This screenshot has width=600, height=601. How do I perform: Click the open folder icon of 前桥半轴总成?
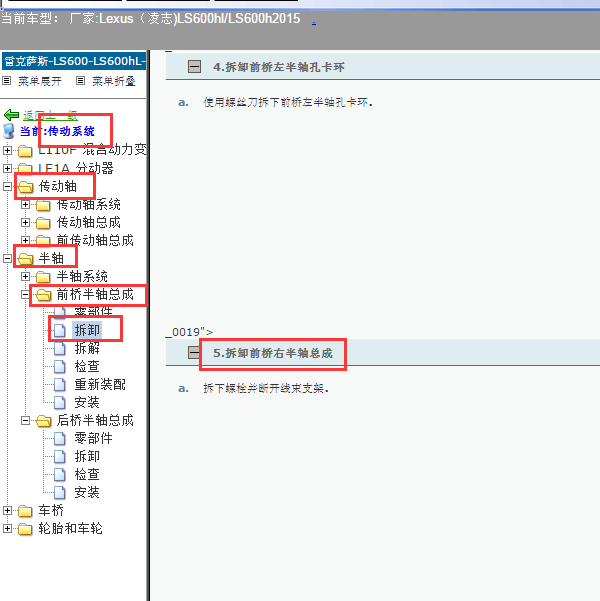pos(44,295)
